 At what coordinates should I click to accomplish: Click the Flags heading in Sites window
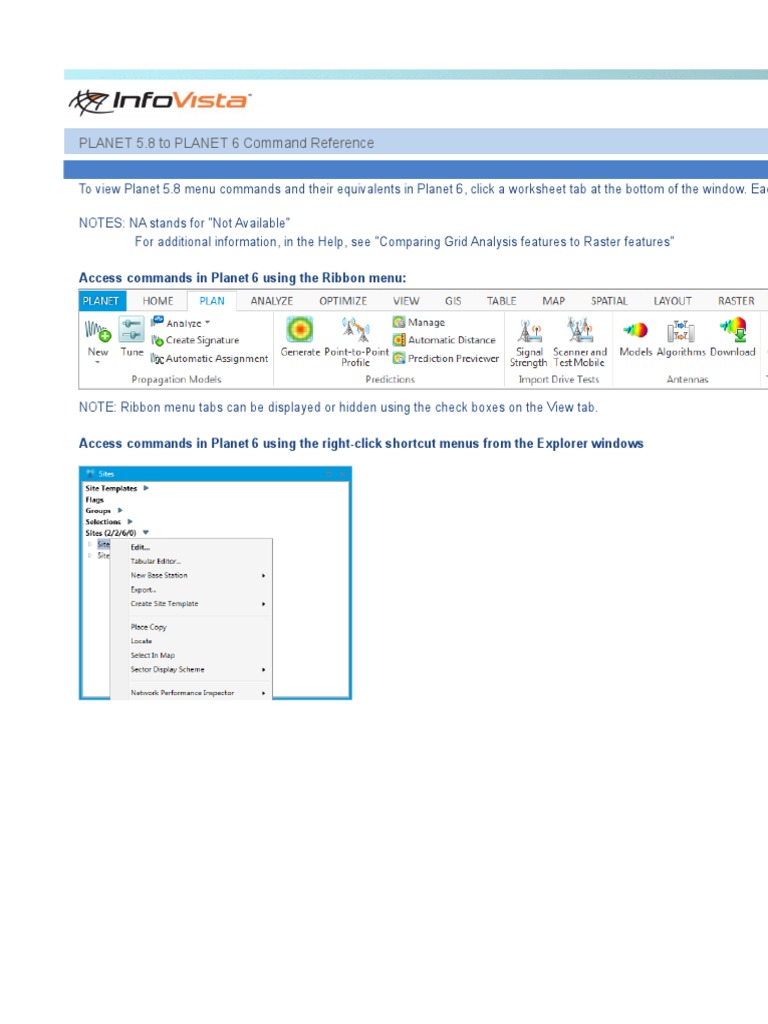pyautogui.click(x=95, y=500)
